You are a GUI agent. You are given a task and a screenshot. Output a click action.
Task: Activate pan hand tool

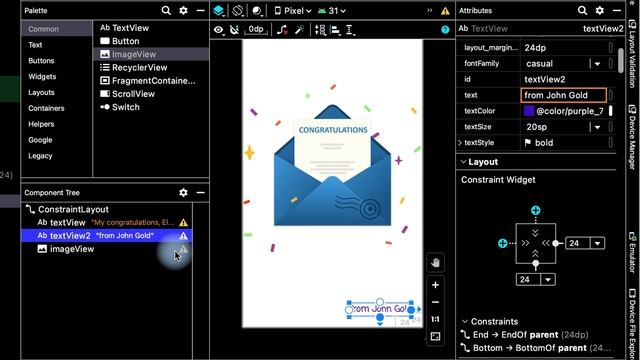[436, 263]
